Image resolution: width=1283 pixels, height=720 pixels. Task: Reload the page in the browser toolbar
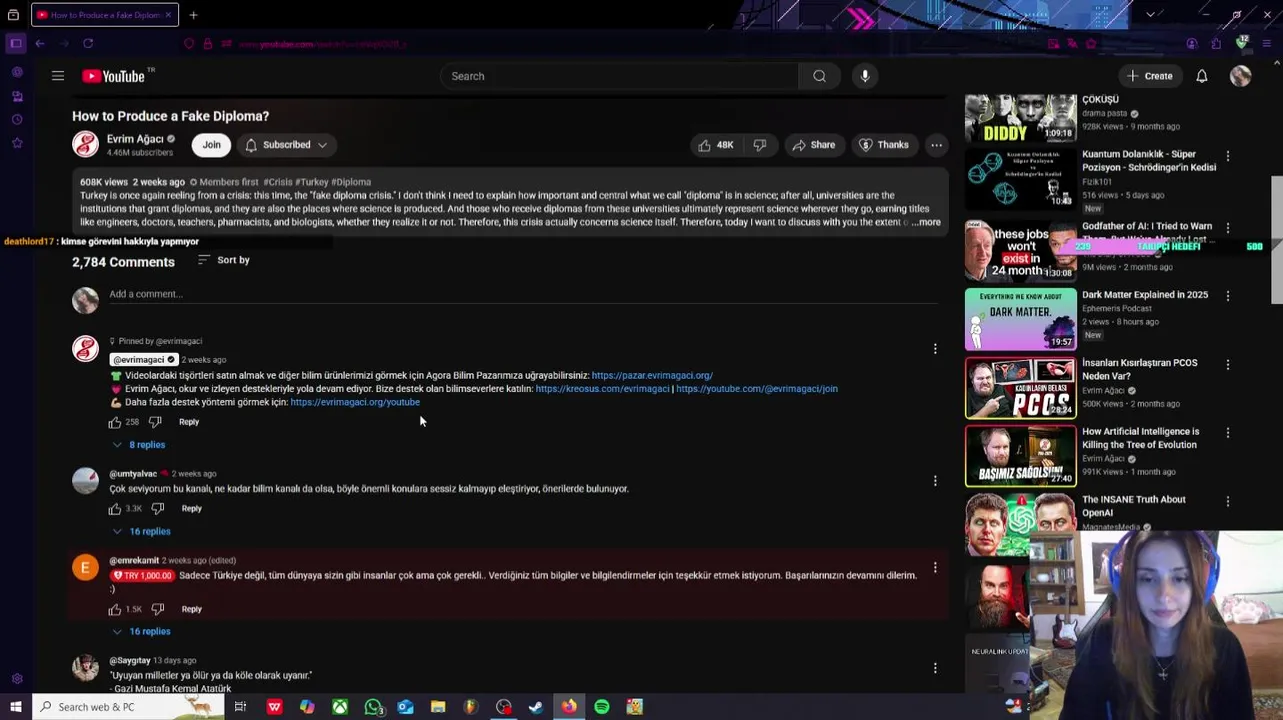pyautogui.click(x=88, y=44)
